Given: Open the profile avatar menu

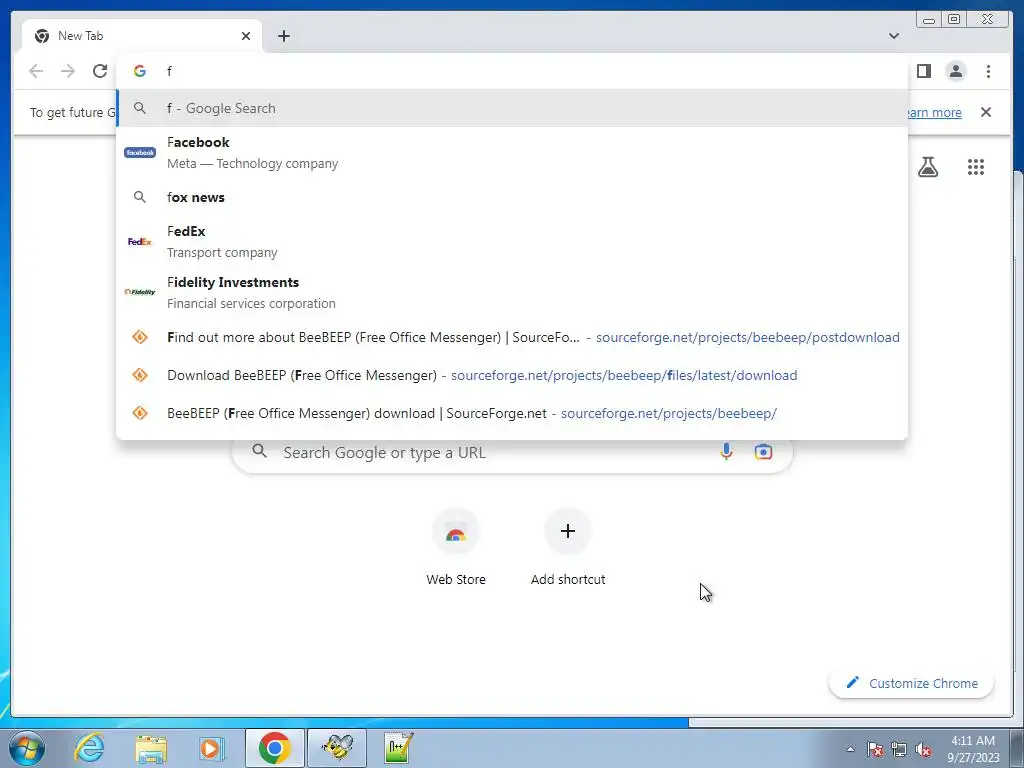Looking at the screenshot, I should point(955,71).
